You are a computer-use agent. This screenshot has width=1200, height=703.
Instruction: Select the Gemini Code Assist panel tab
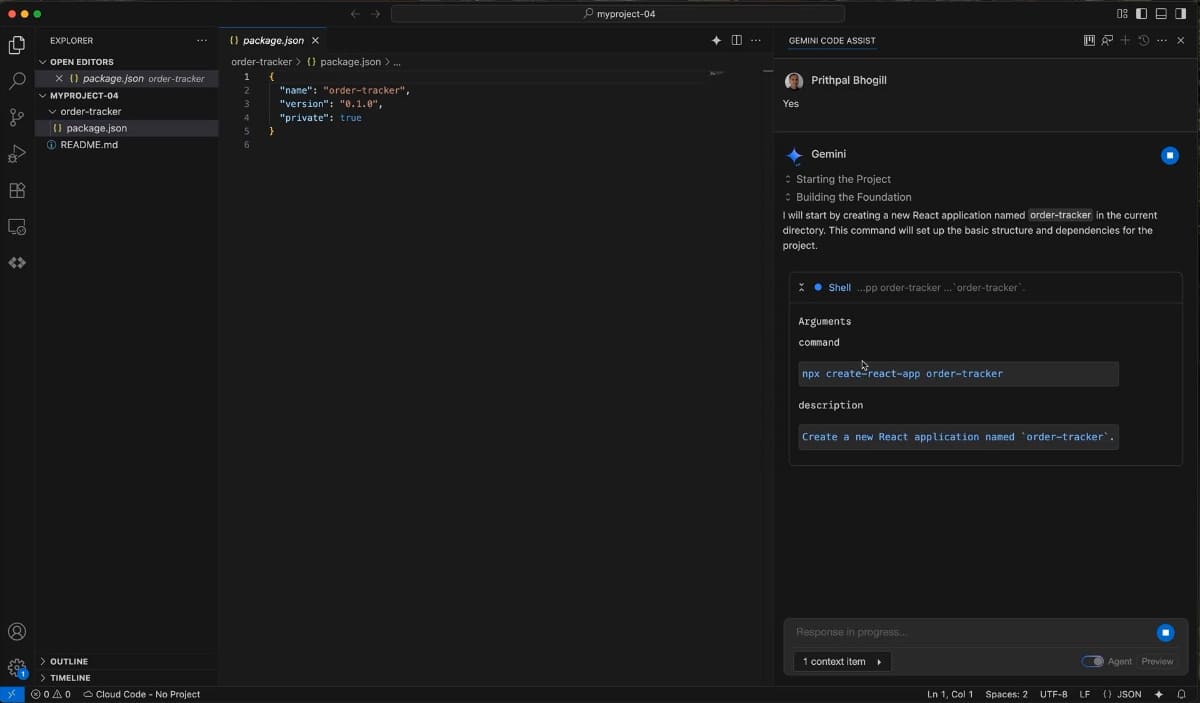(x=832, y=41)
